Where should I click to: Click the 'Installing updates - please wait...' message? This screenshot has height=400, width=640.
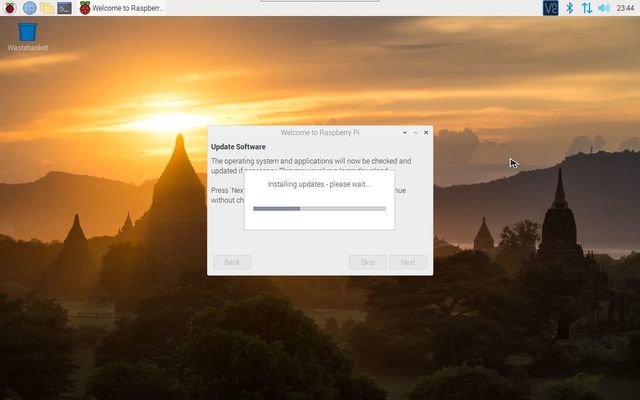click(319, 184)
